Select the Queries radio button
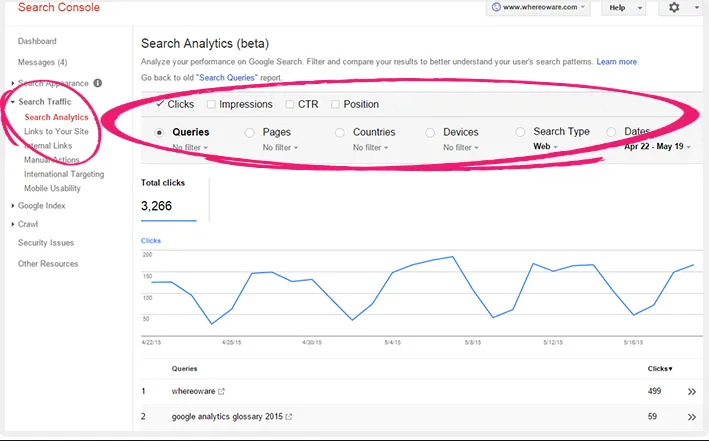Image resolution: width=709 pixels, height=441 pixels. click(159, 133)
